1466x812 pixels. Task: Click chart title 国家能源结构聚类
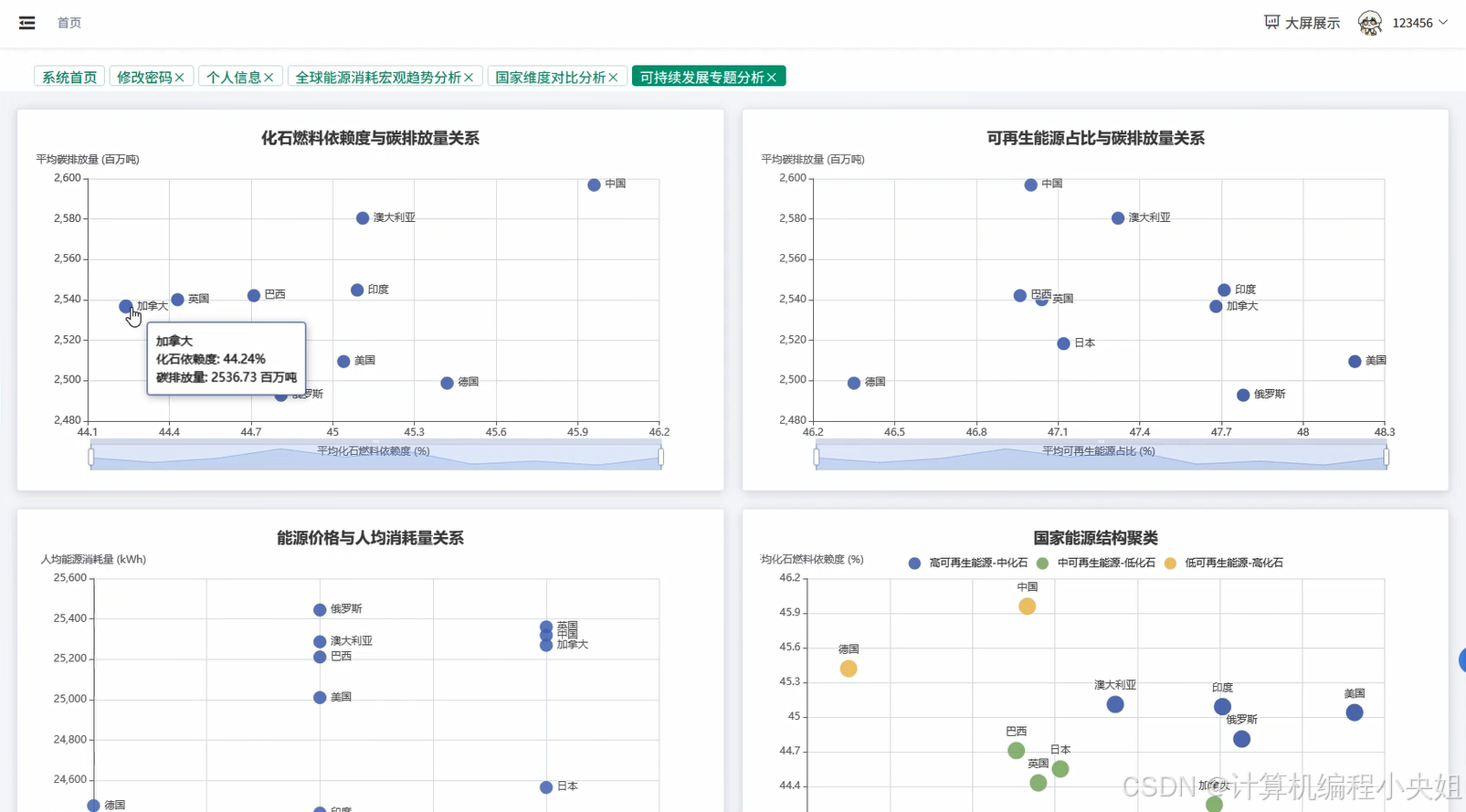[1095, 538]
